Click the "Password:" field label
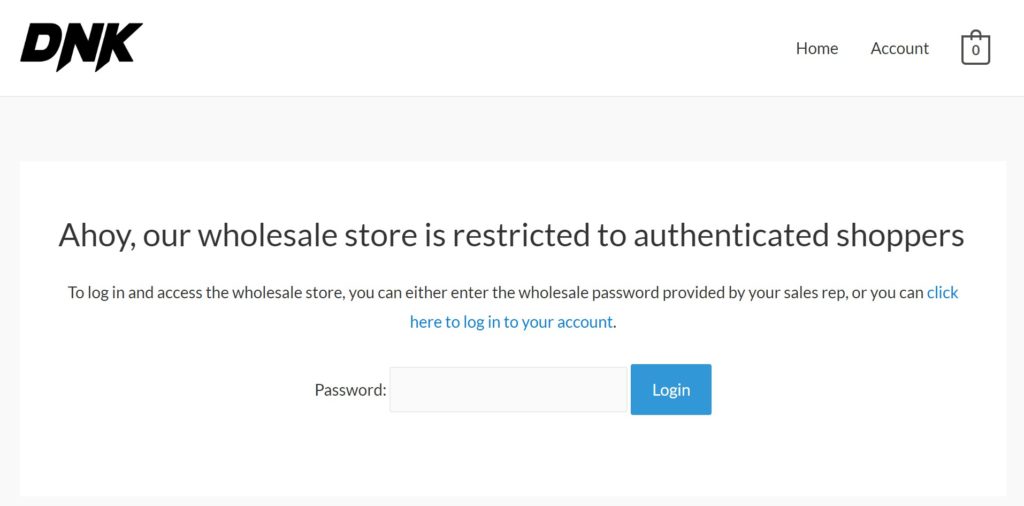Viewport: 1024px width, 506px height. pos(350,390)
